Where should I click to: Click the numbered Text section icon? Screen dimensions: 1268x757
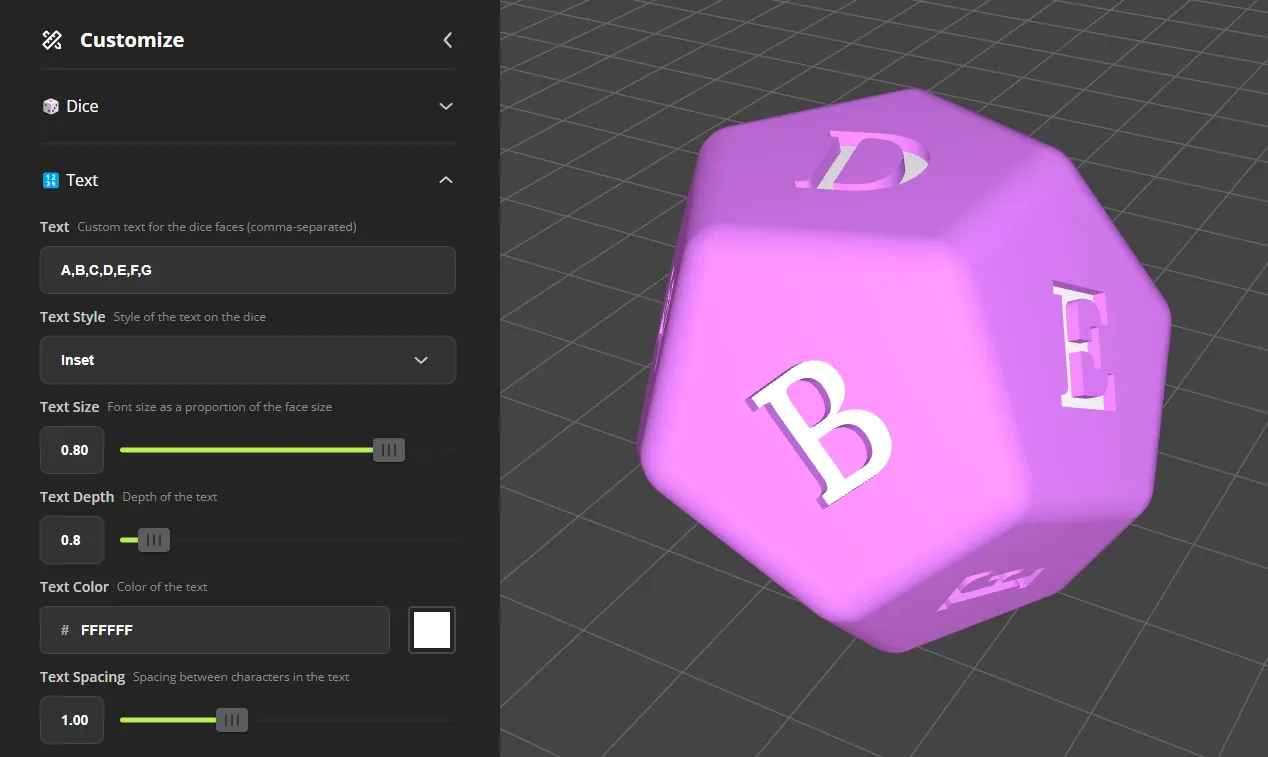pyautogui.click(x=49, y=180)
